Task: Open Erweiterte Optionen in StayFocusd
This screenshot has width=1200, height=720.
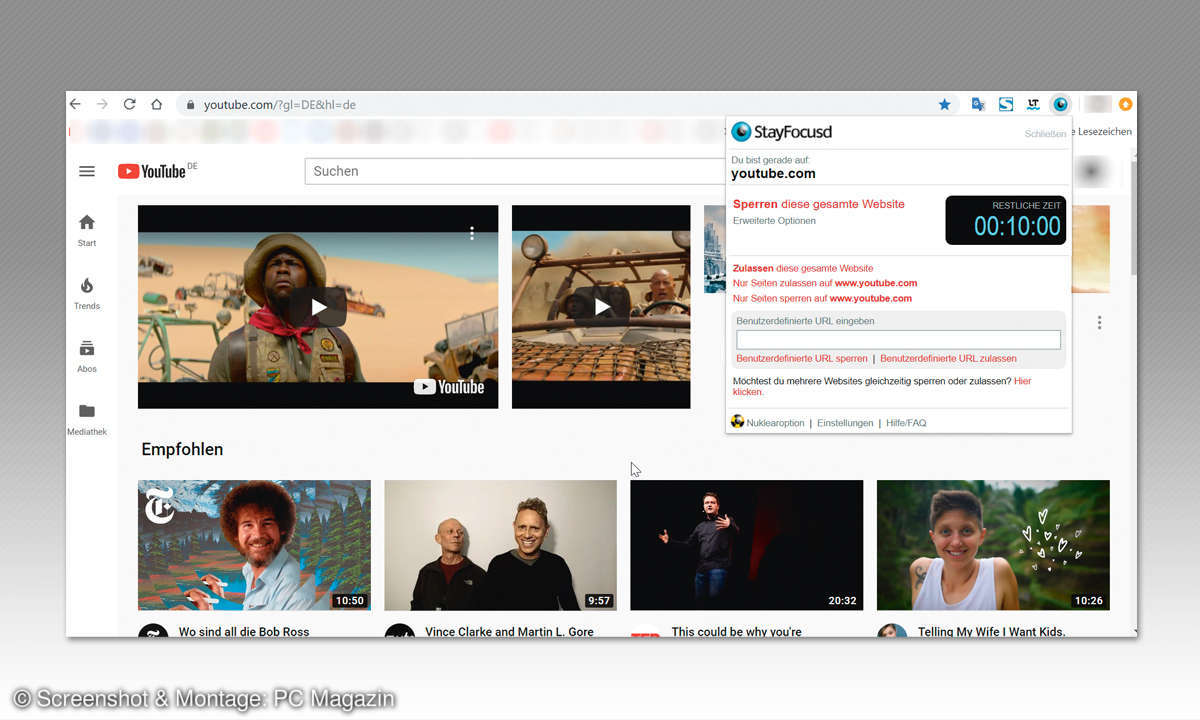Action: pyautogui.click(x=774, y=221)
